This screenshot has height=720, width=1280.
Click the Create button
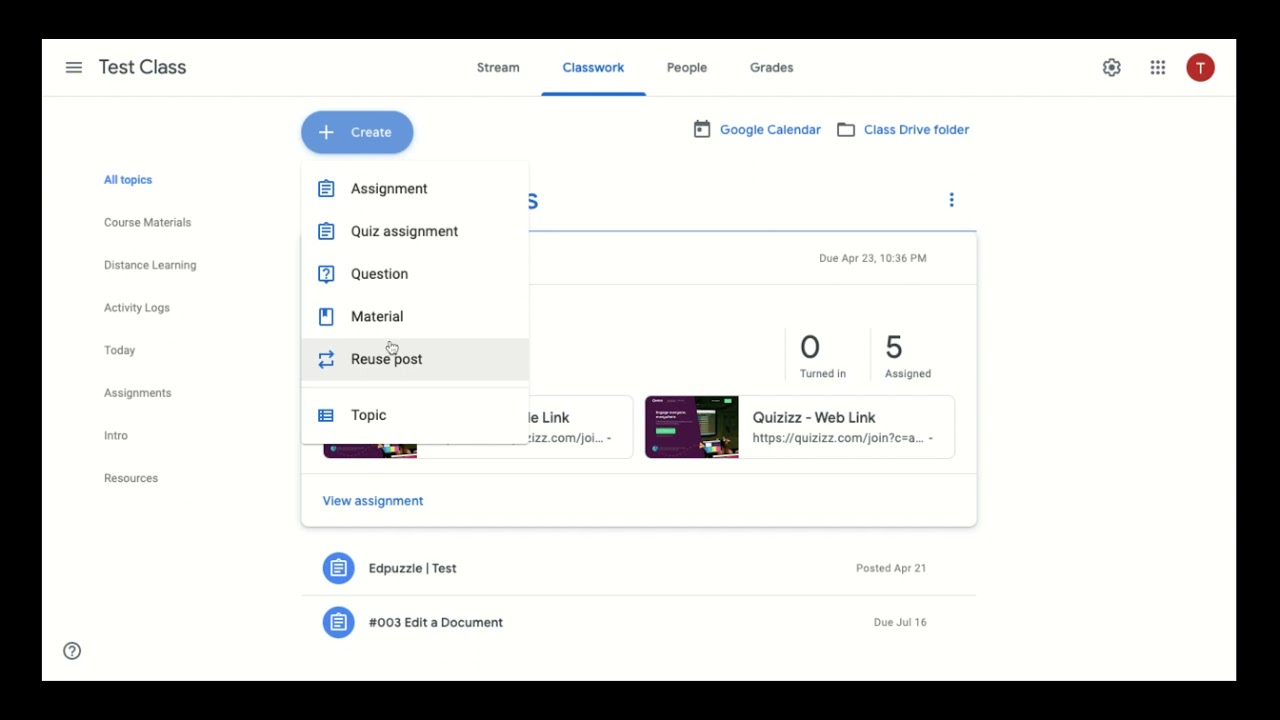(357, 132)
